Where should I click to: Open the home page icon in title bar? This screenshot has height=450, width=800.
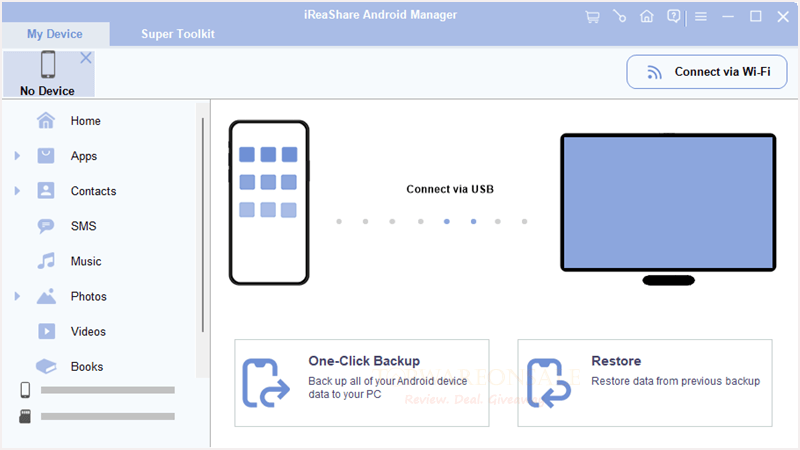(x=646, y=17)
